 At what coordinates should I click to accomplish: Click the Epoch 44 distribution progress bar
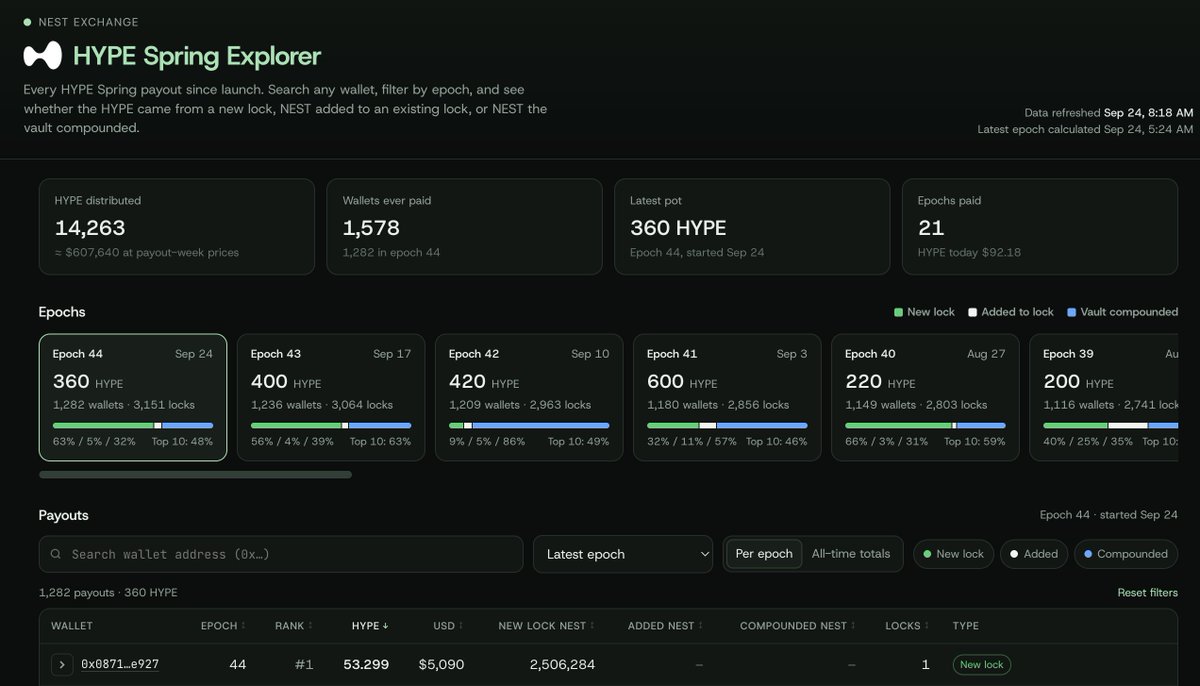133,425
